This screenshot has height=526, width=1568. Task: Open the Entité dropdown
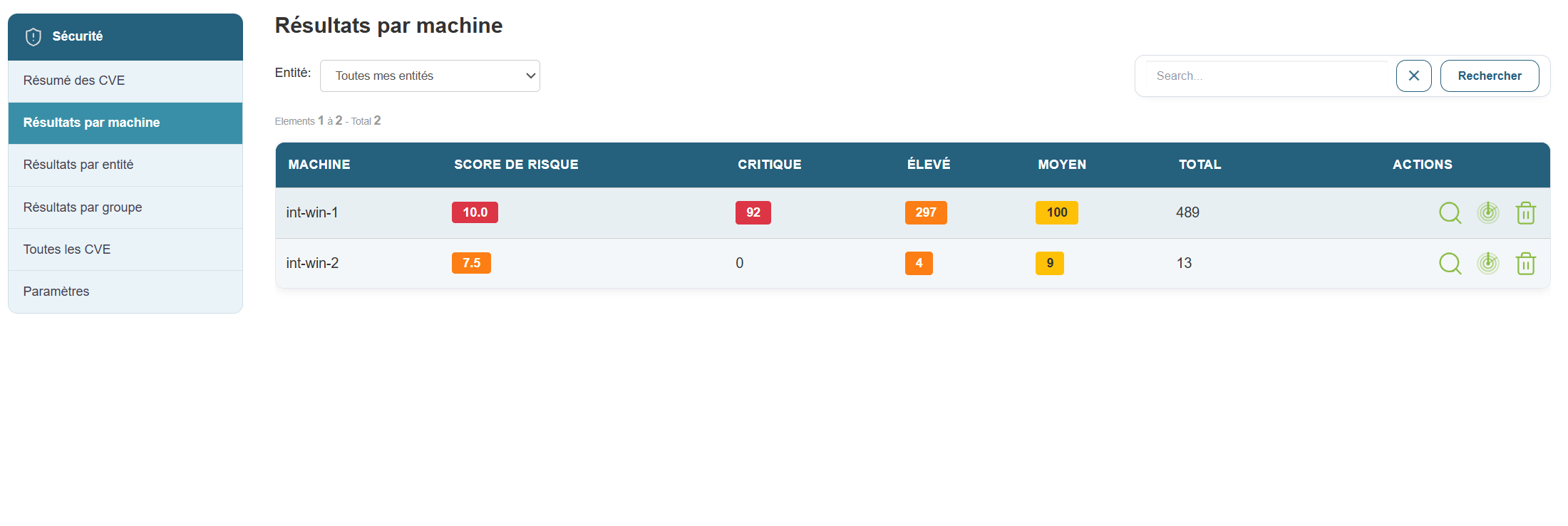click(x=430, y=76)
